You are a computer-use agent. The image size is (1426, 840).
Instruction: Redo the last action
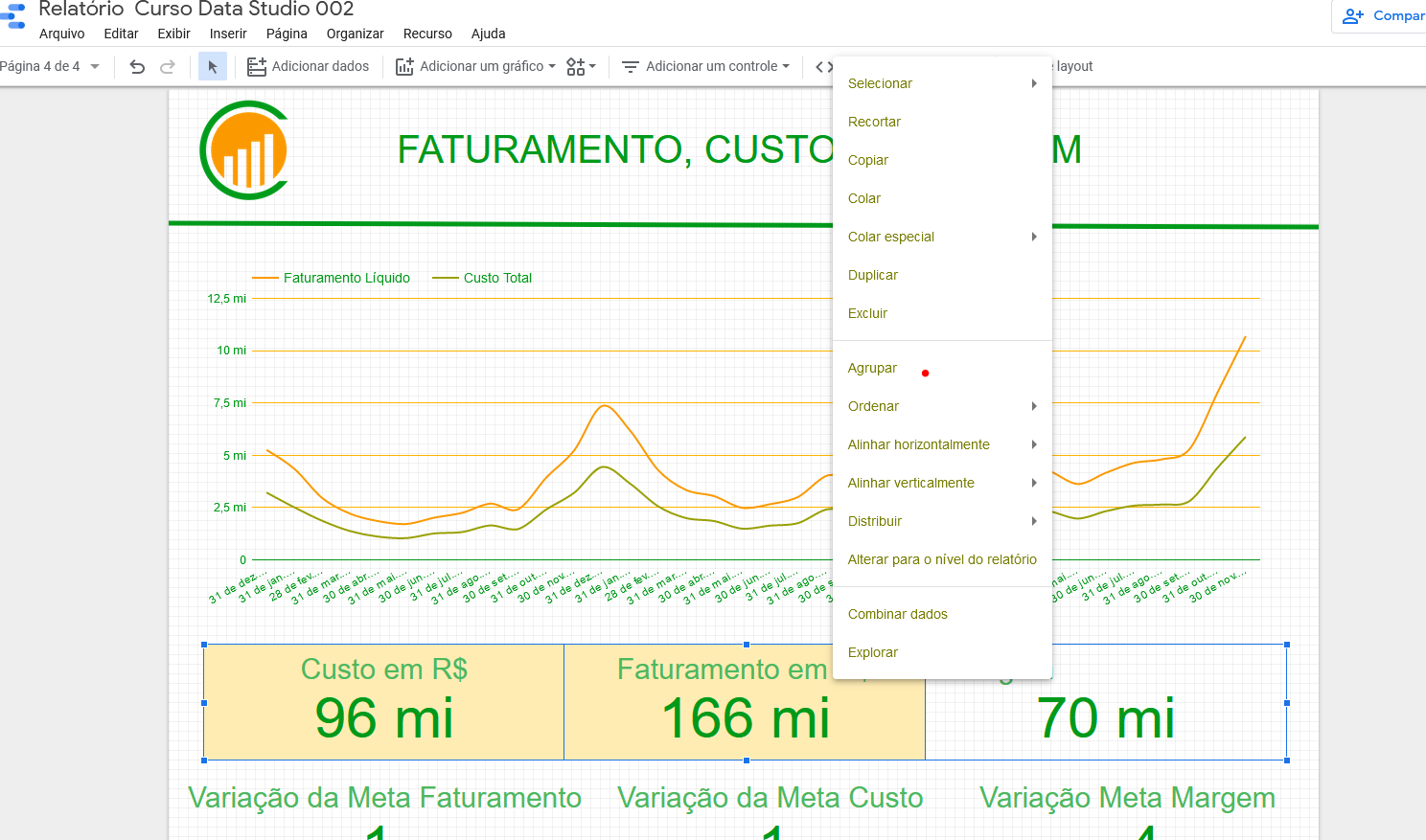click(x=168, y=66)
